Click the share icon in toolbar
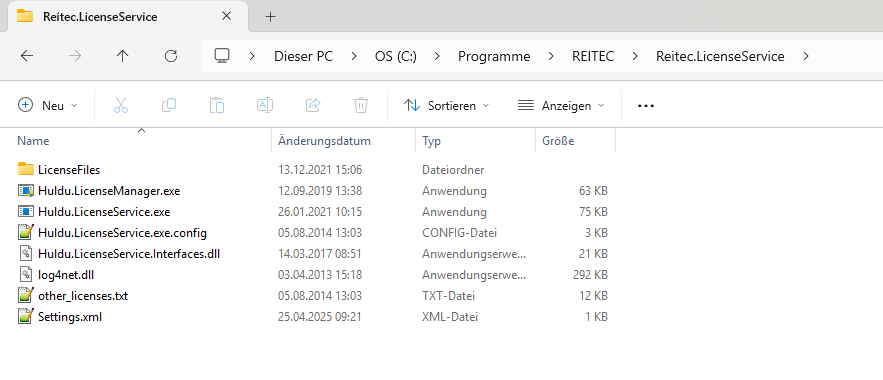The width and height of the screenshot is (883, 380). pos(313,105)
